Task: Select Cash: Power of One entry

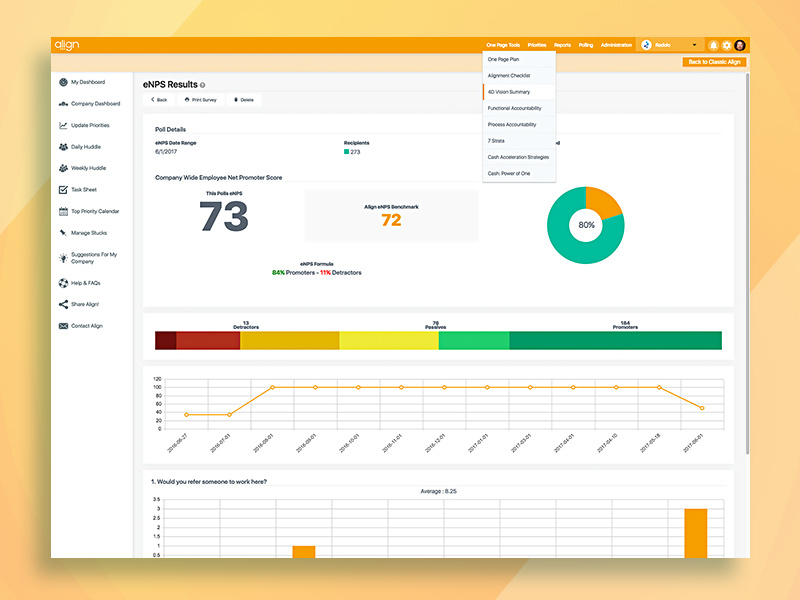Action: (519, 174)
